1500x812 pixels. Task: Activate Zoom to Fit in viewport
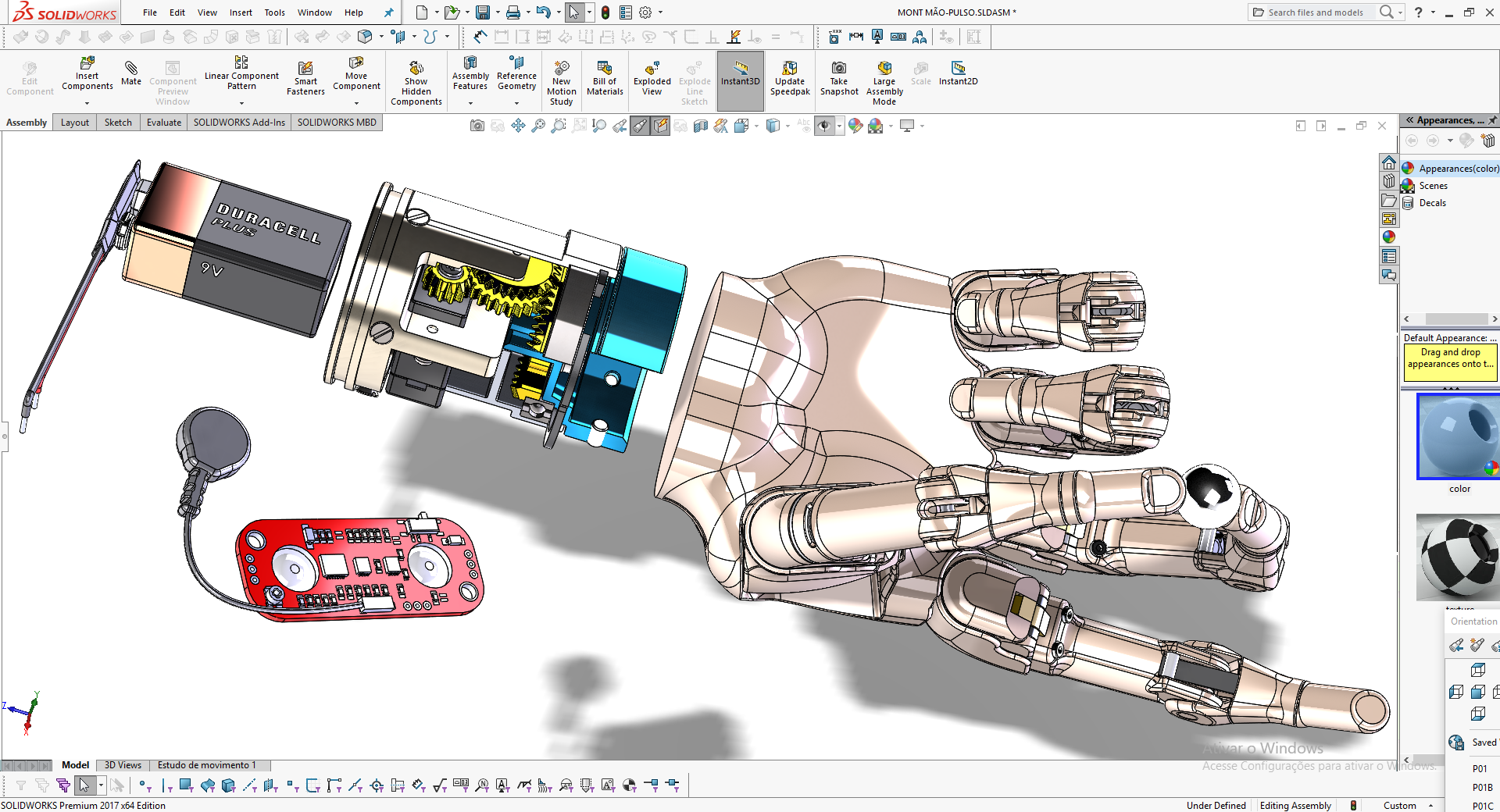pos(539,126)
